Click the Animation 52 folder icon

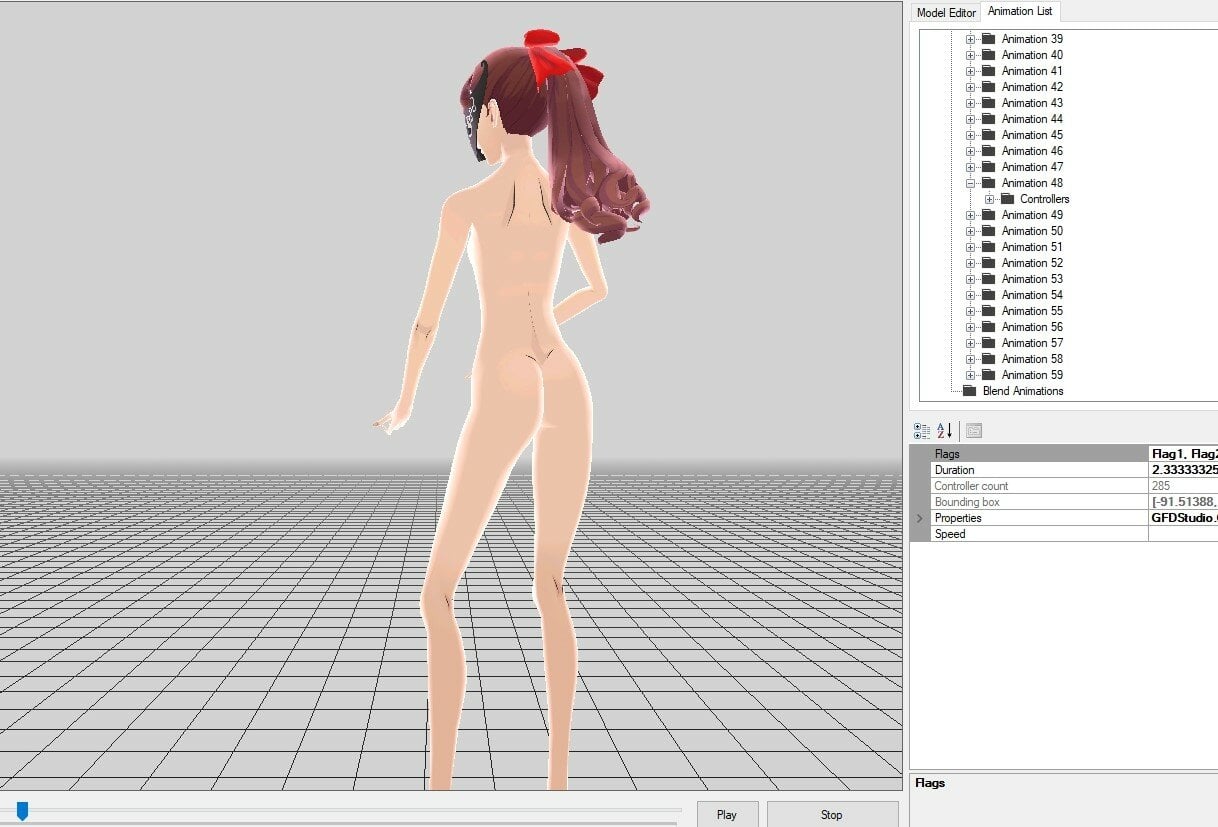coord(988,263)
